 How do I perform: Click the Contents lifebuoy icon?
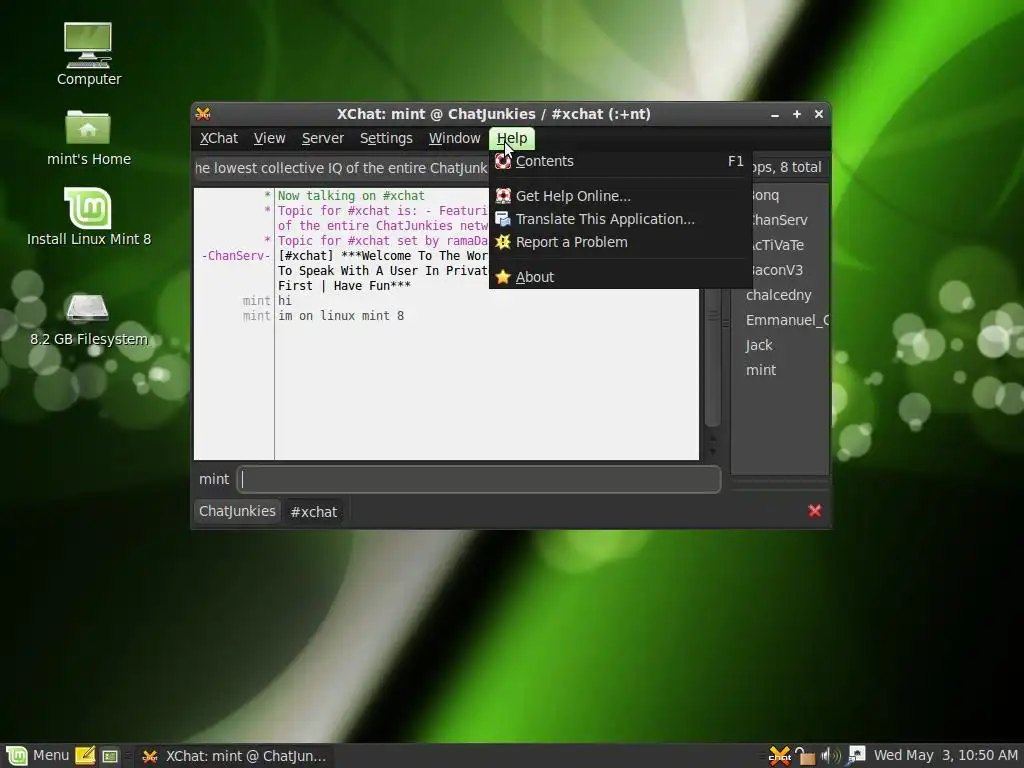point(503,161)
